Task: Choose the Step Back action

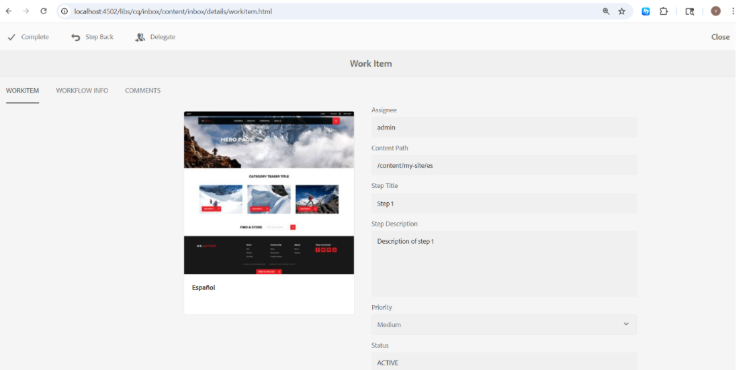Action: pyautogui.click(x=92, y=37)
